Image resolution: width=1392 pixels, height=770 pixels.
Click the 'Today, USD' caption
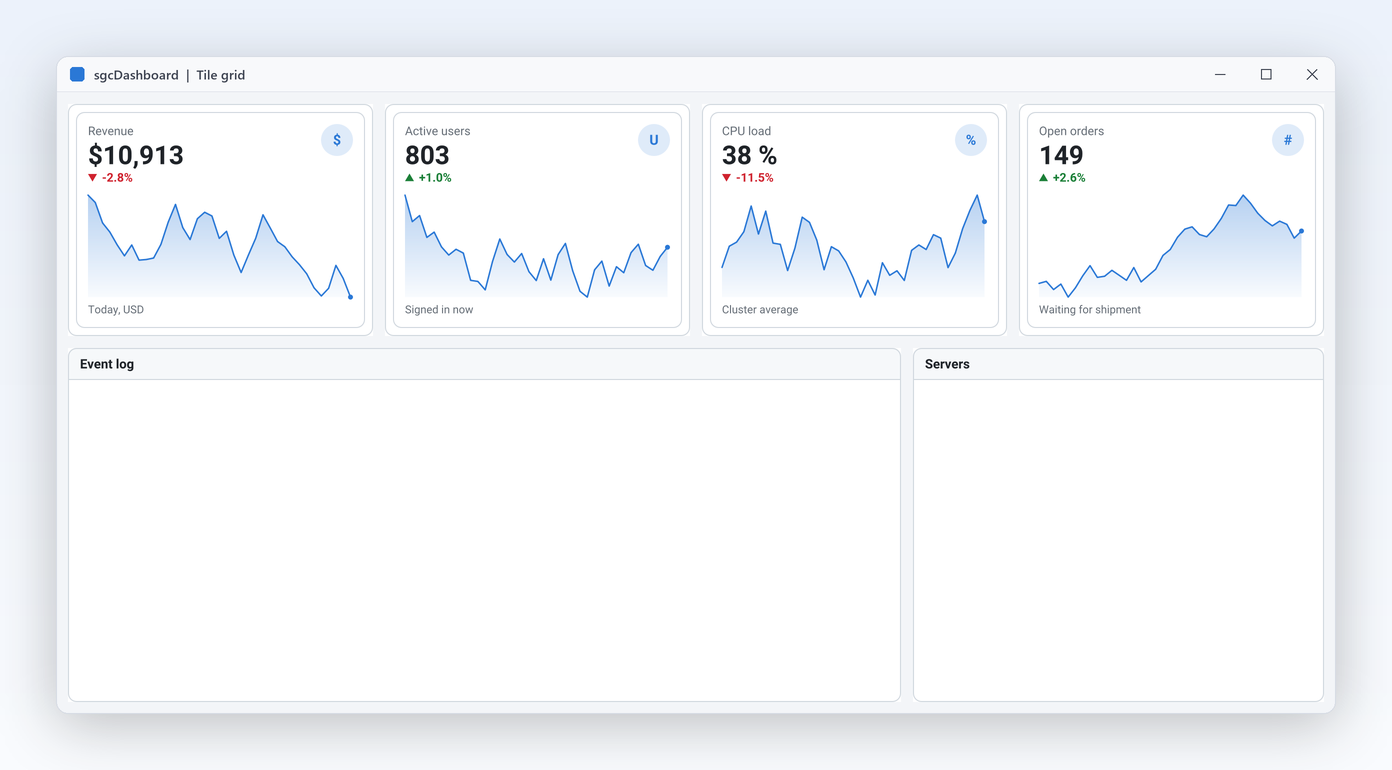click(116, 310)
